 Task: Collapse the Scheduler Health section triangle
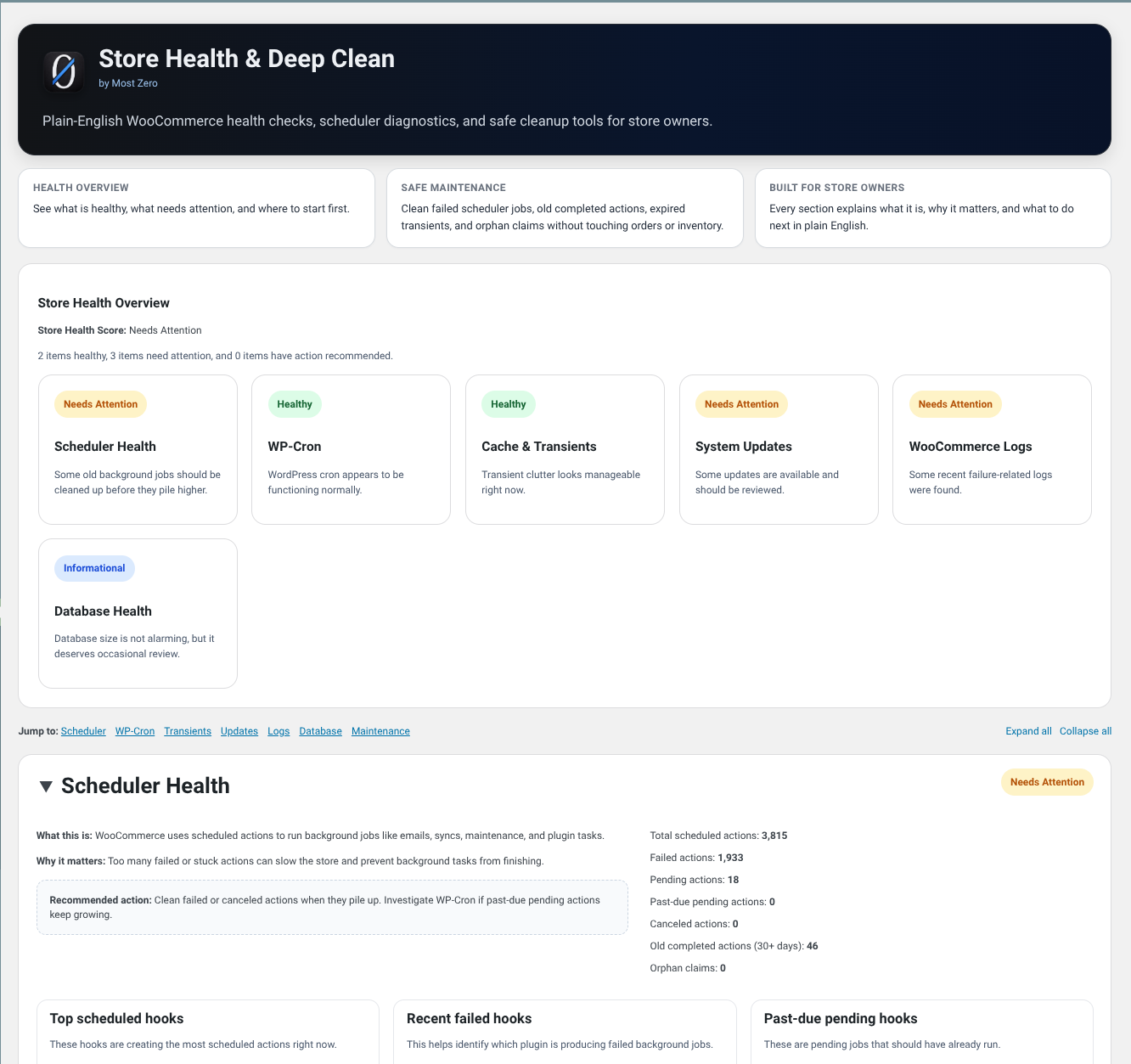pyautogui.click(x=46, y=786)
